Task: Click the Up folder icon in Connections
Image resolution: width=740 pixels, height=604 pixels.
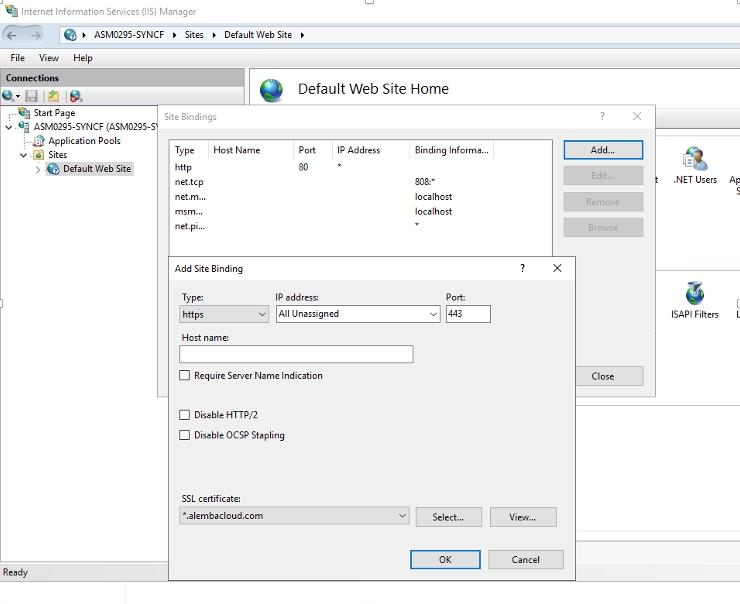Action: click(53, 96)
